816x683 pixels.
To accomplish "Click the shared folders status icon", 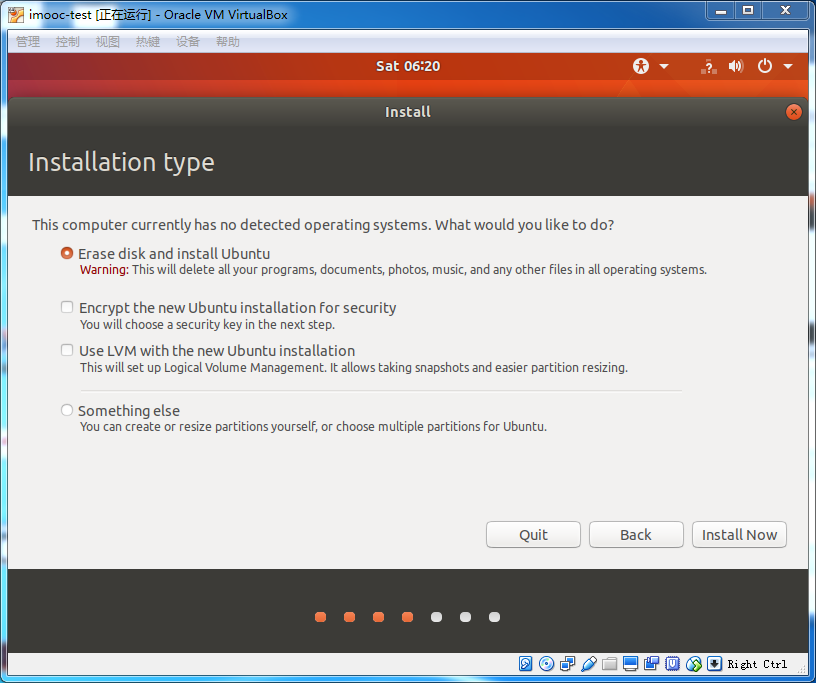I will (609, 664).
